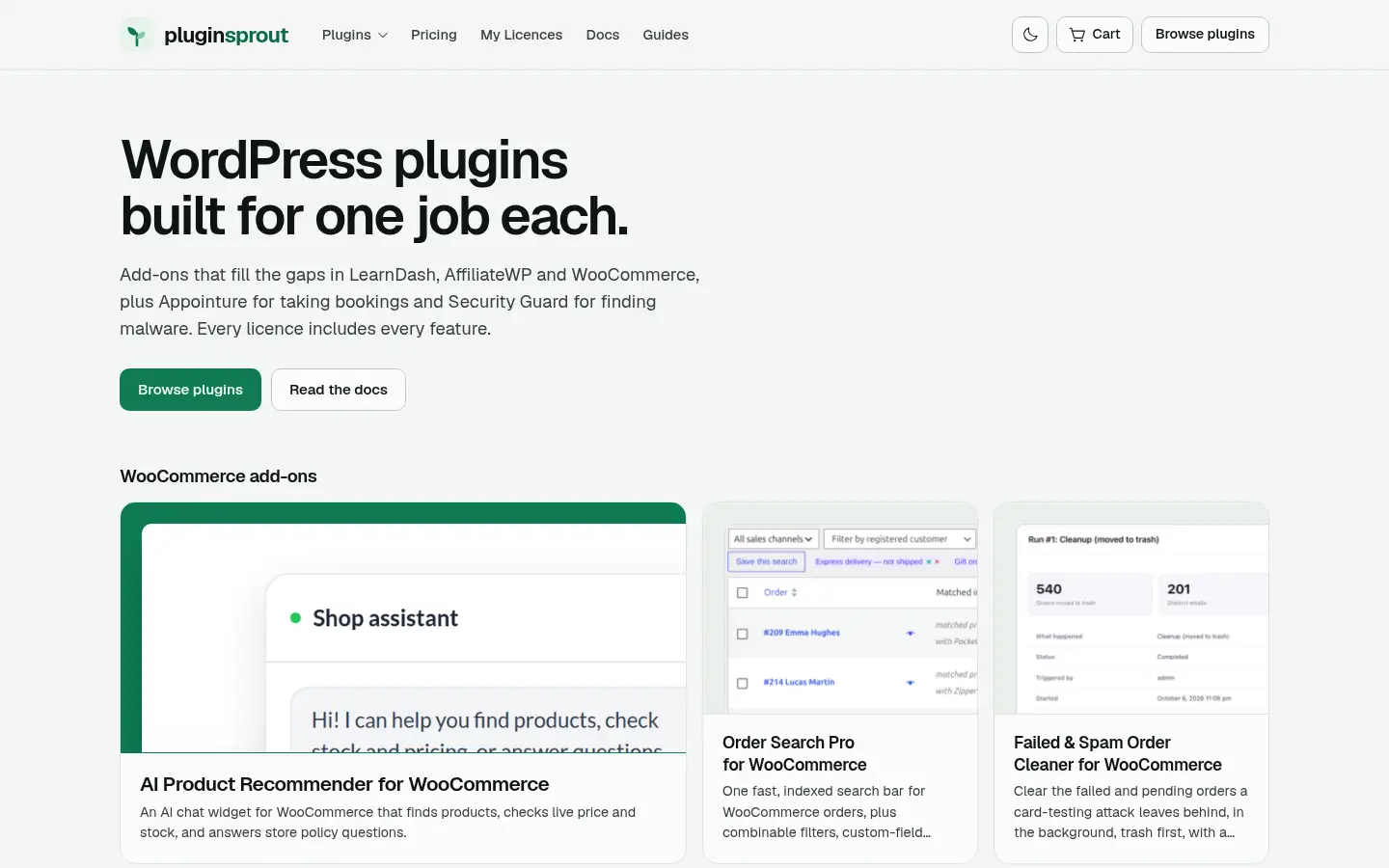Viewport: 1389px width, 868px height.
Task: Open the AI Product Recommender preview image
Action: 403,628
